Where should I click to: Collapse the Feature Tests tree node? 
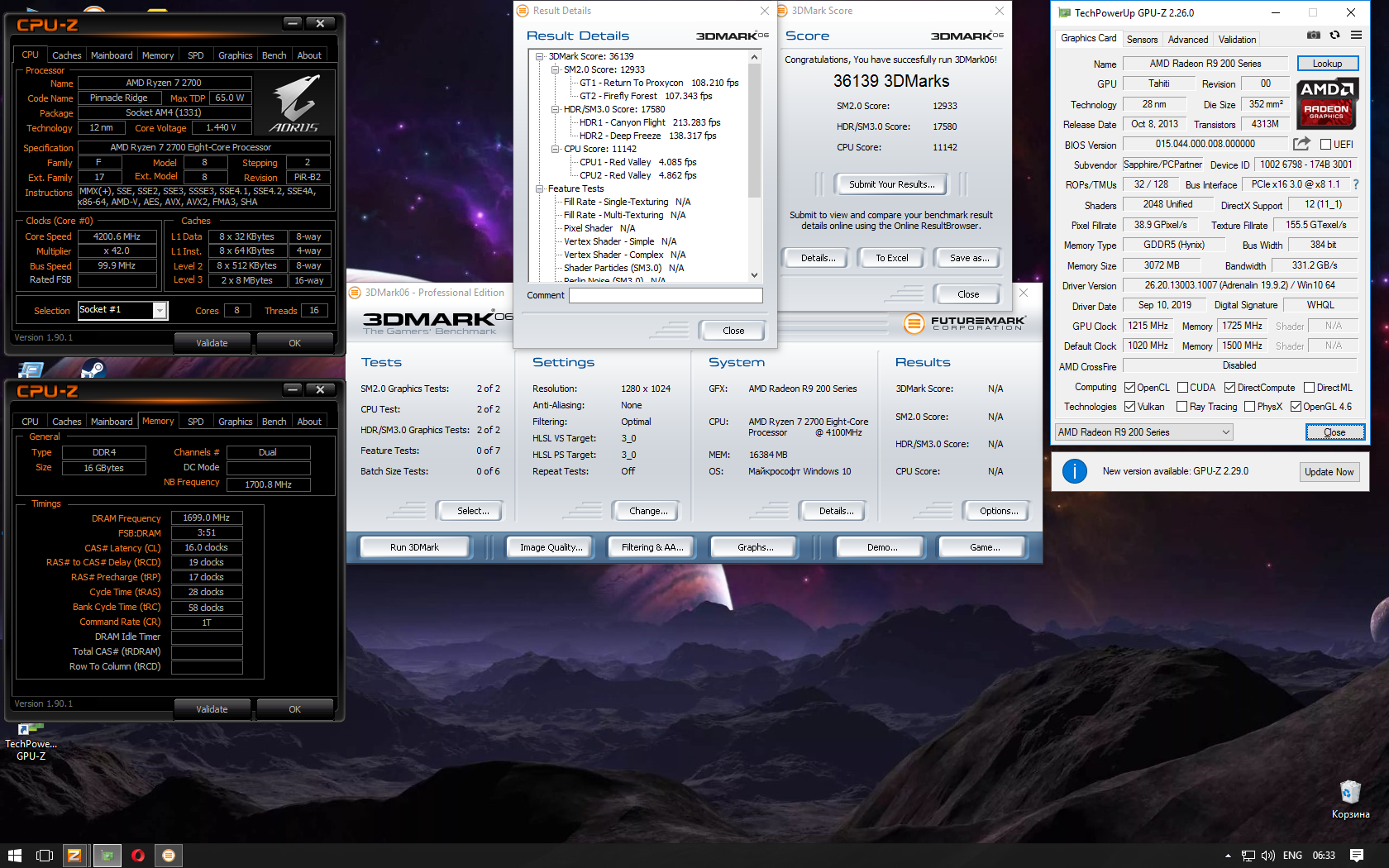click(540, 188)
